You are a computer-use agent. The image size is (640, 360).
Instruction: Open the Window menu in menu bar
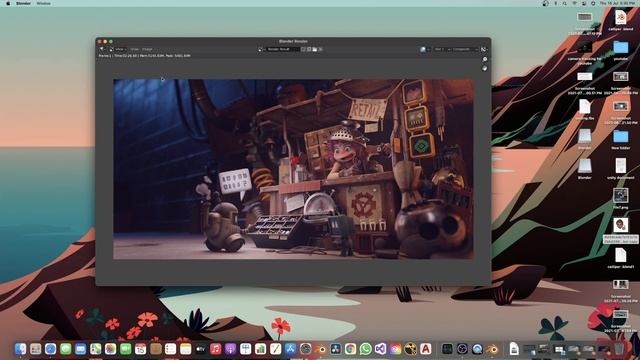pyautogui.click(x=44, y=3)
